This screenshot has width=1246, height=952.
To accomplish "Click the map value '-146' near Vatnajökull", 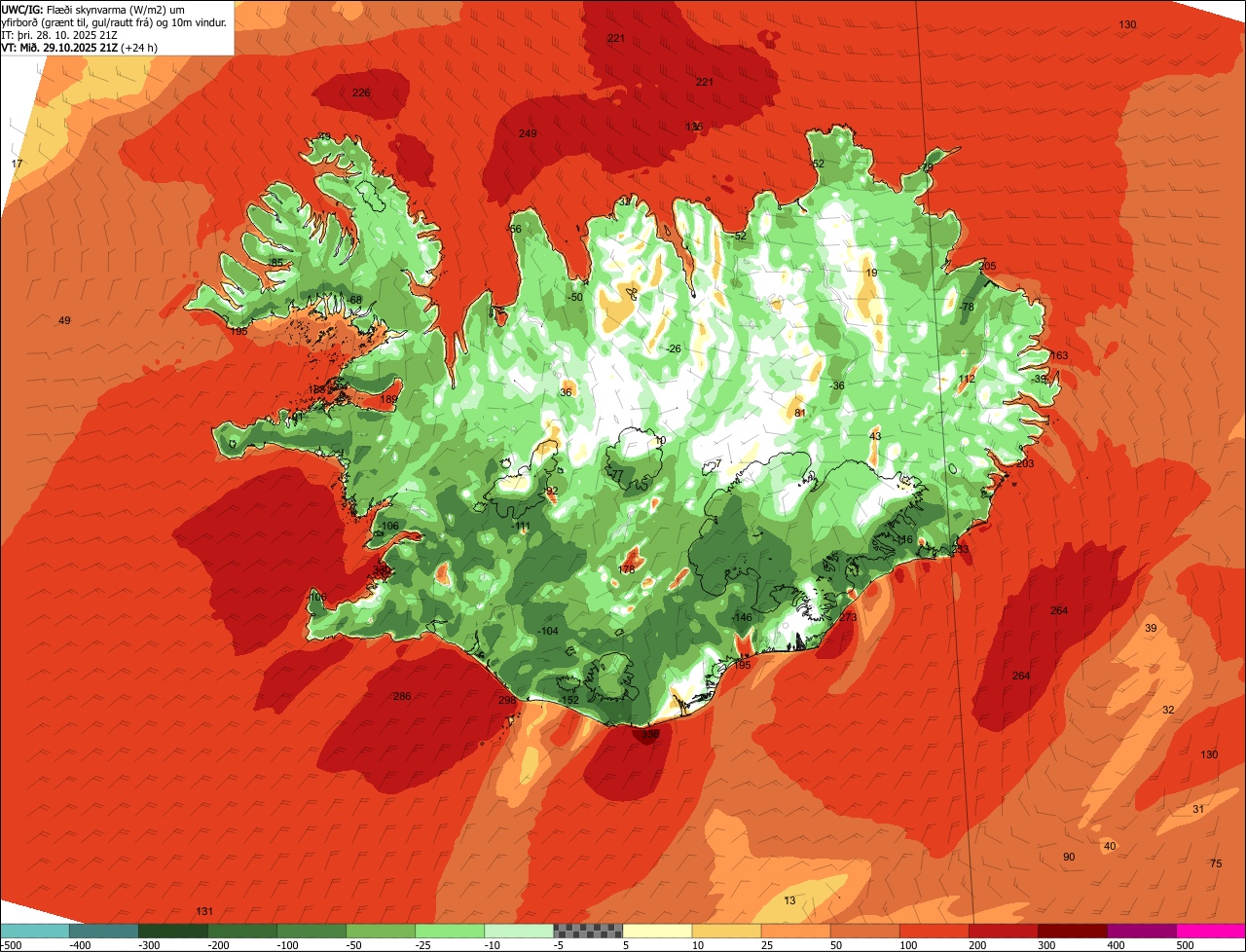I will [742, 617].
